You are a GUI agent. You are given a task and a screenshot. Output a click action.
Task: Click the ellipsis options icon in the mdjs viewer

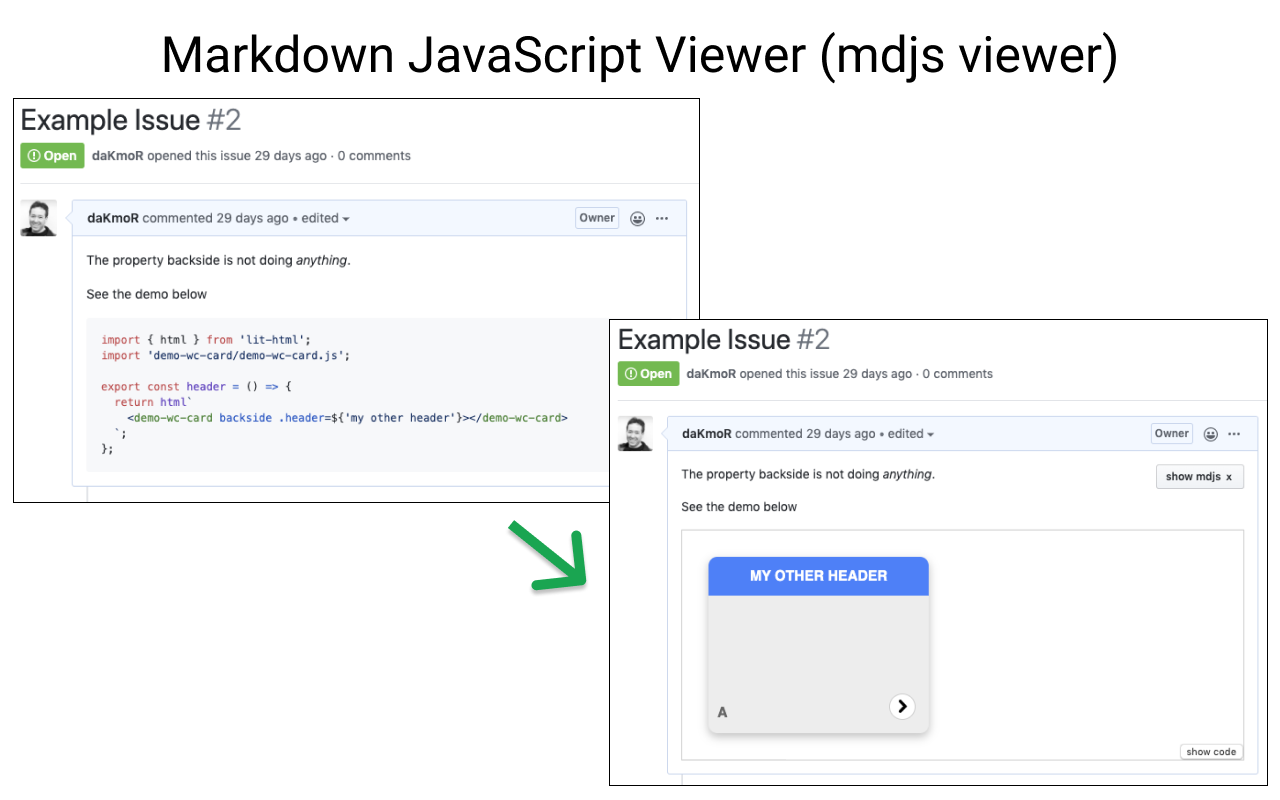pyautogui.click(x=1235, y=434)
